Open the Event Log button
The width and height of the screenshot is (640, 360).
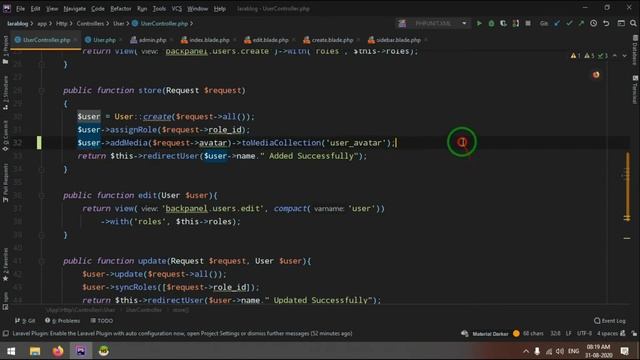click(x=610, y=321)
